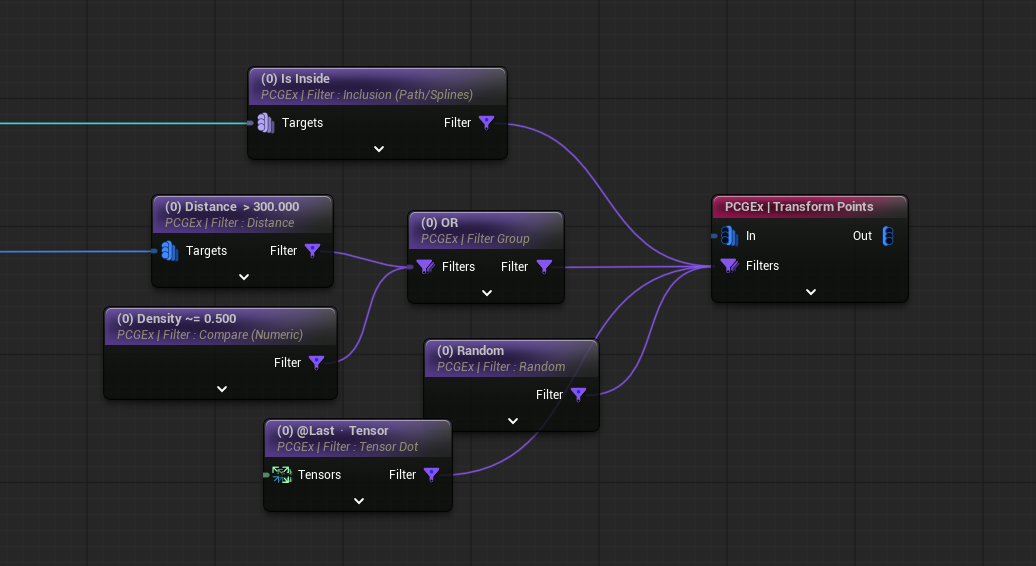The image size is (1036, 566).
Task: Click Filter output pin on Tensor node
Action: (x=431, y=475)
